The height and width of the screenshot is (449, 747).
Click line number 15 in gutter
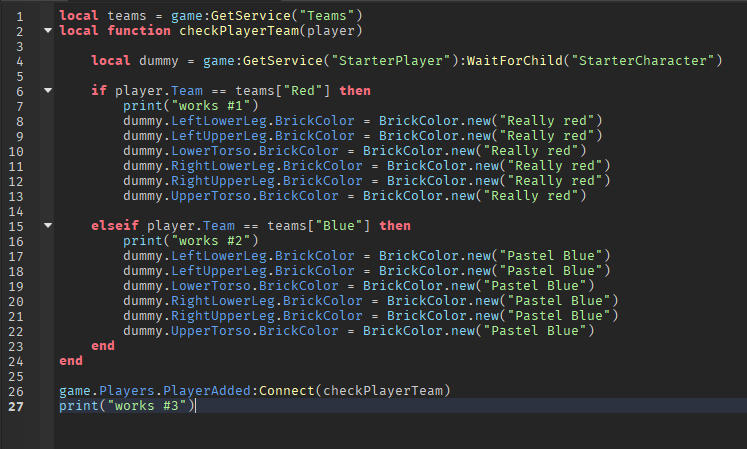[x=16, y=226]
